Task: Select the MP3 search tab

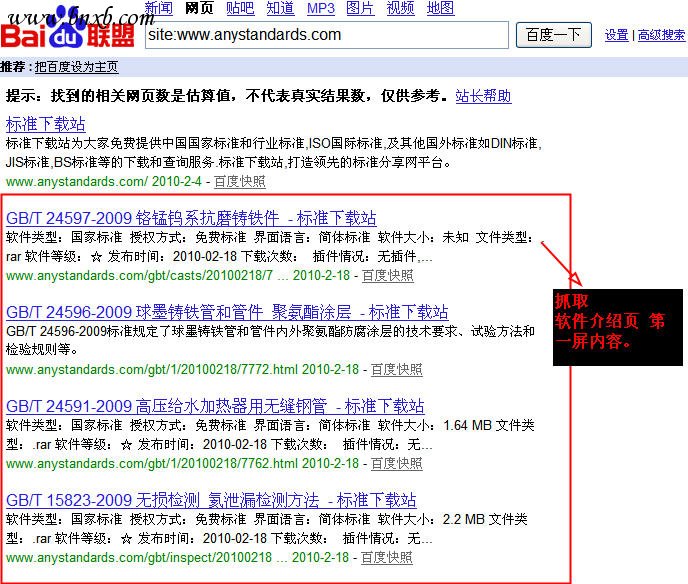Action: pos(320,8)
